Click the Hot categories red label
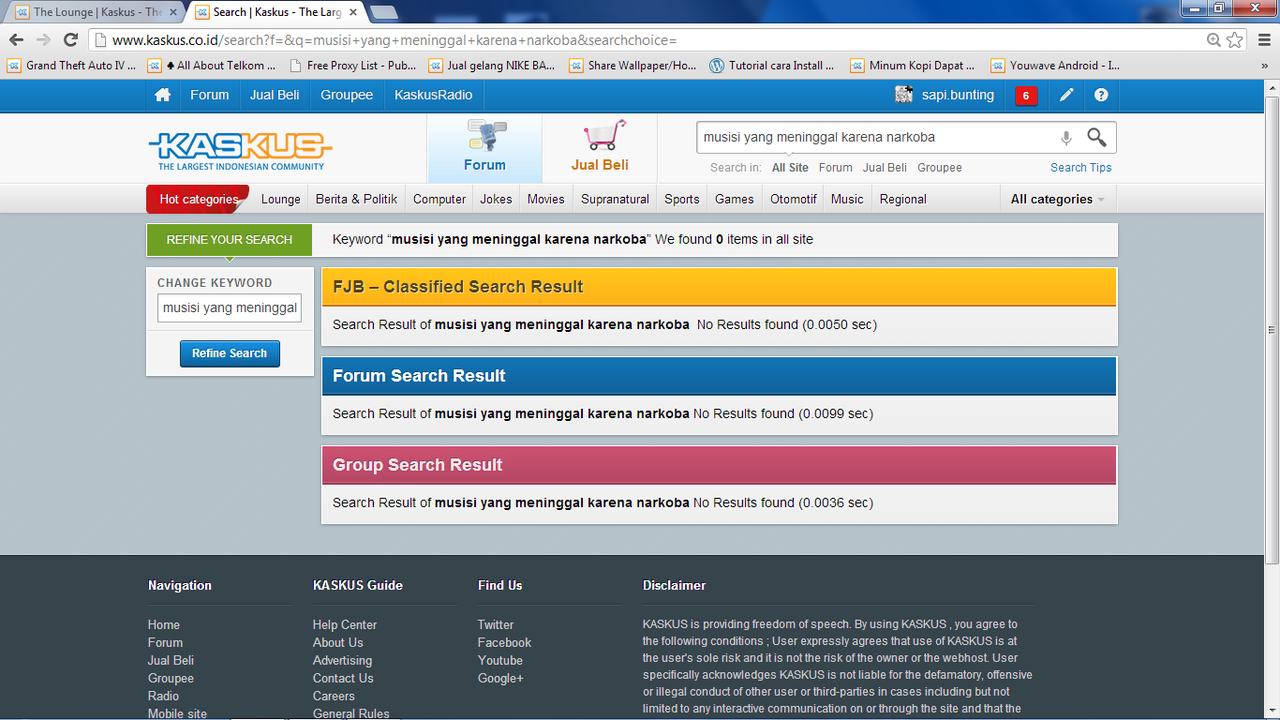This screenshot has width=1280, height=720. point(198,199)
